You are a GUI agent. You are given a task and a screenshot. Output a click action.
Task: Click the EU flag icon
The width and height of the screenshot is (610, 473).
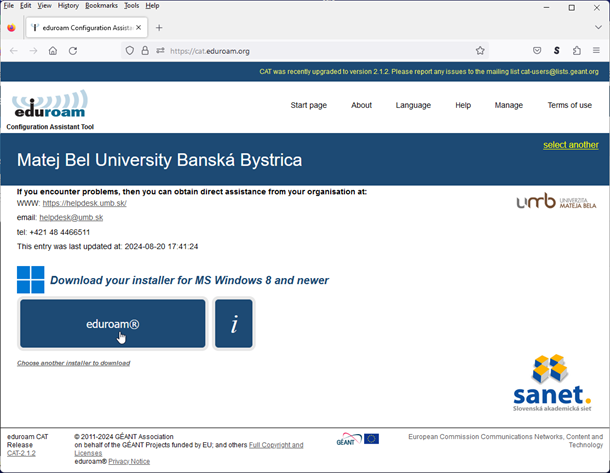point(372,439)
